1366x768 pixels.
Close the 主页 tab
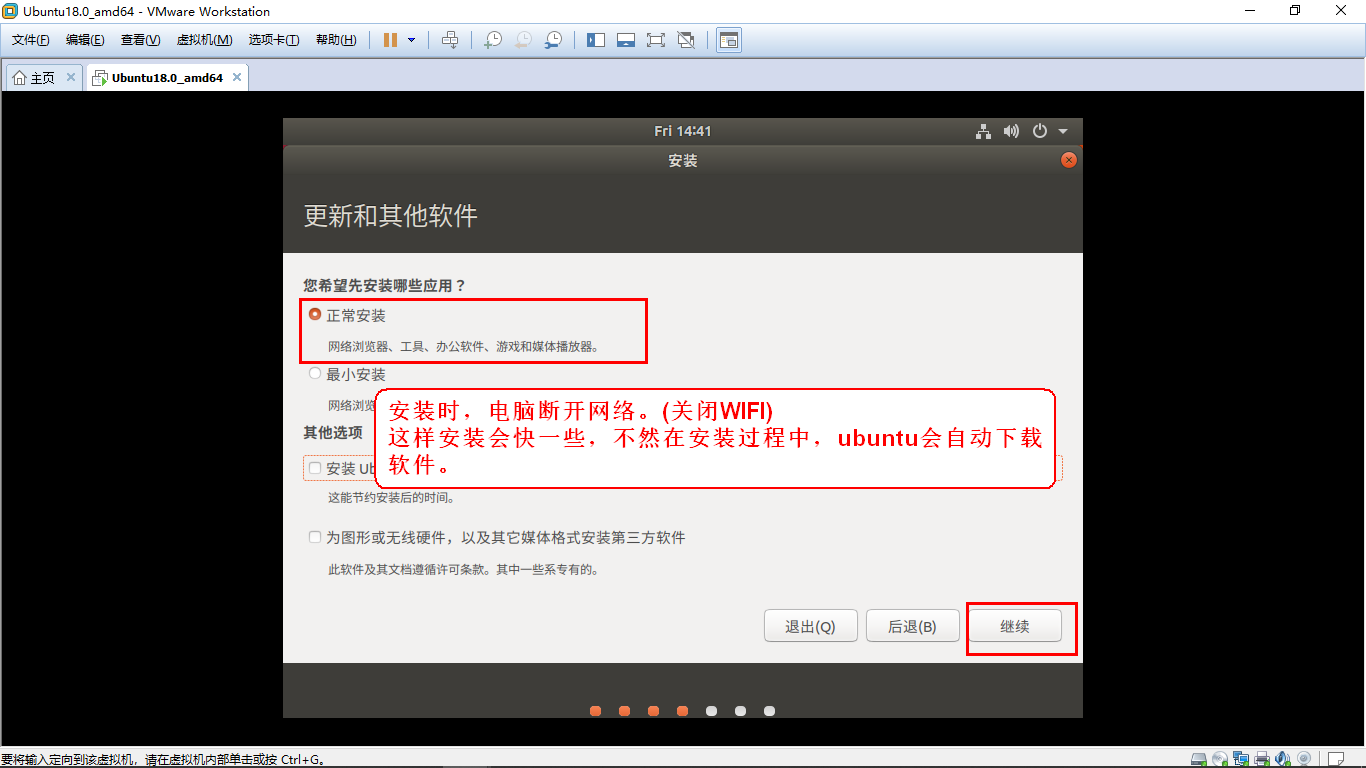point(71,77)
